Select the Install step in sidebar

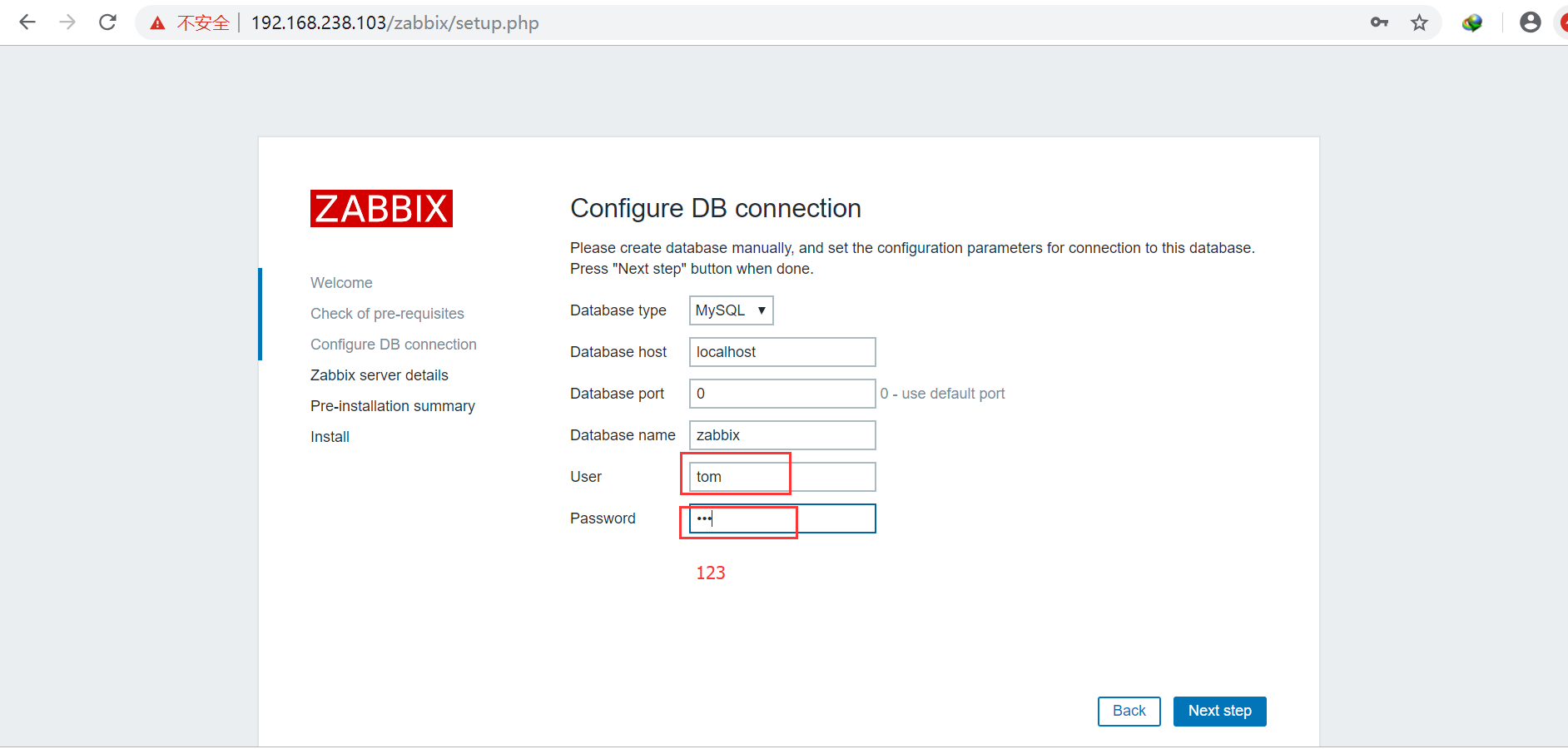point(330,437)
